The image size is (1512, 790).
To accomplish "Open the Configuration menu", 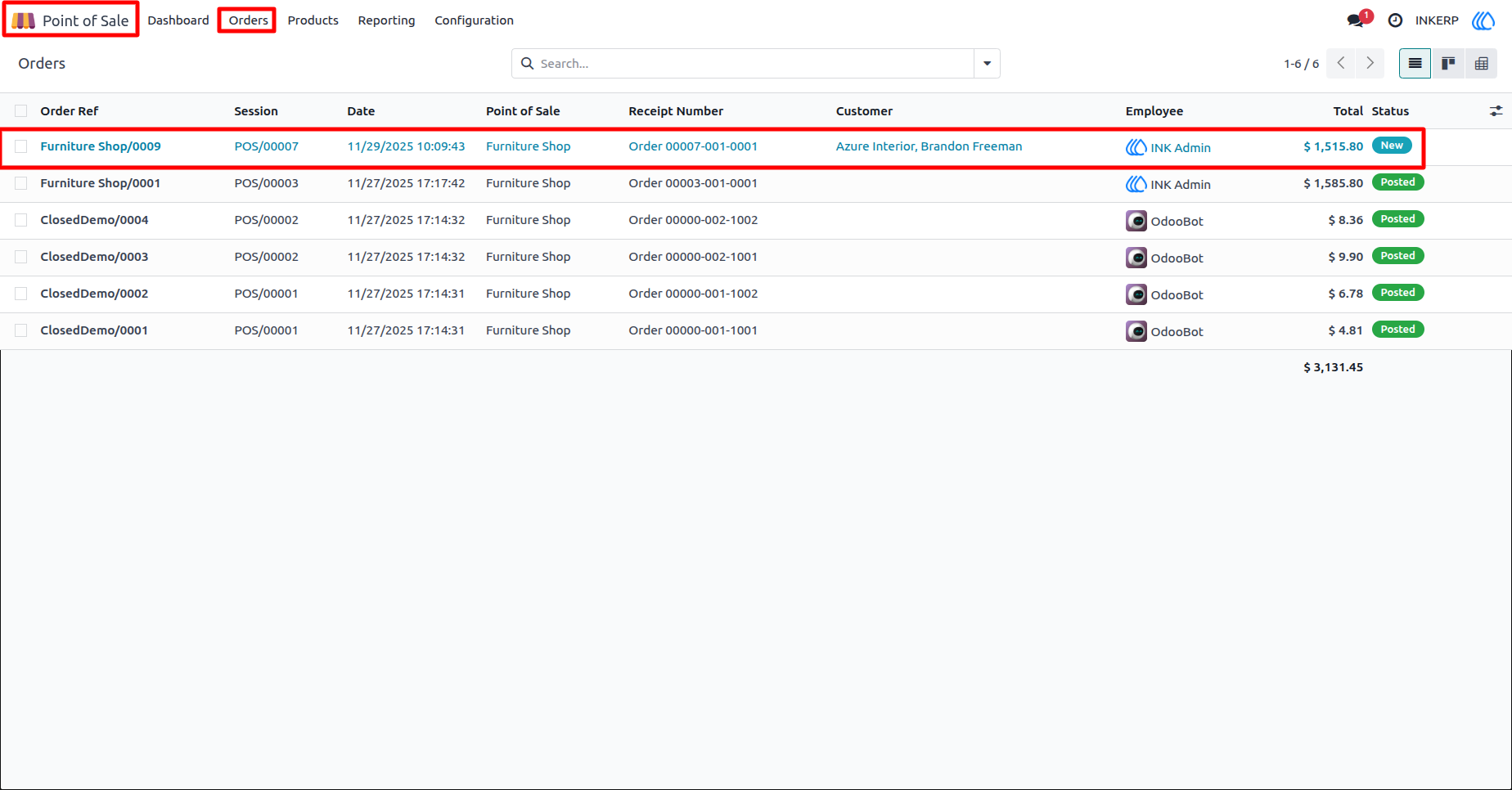I will [474, 20].
